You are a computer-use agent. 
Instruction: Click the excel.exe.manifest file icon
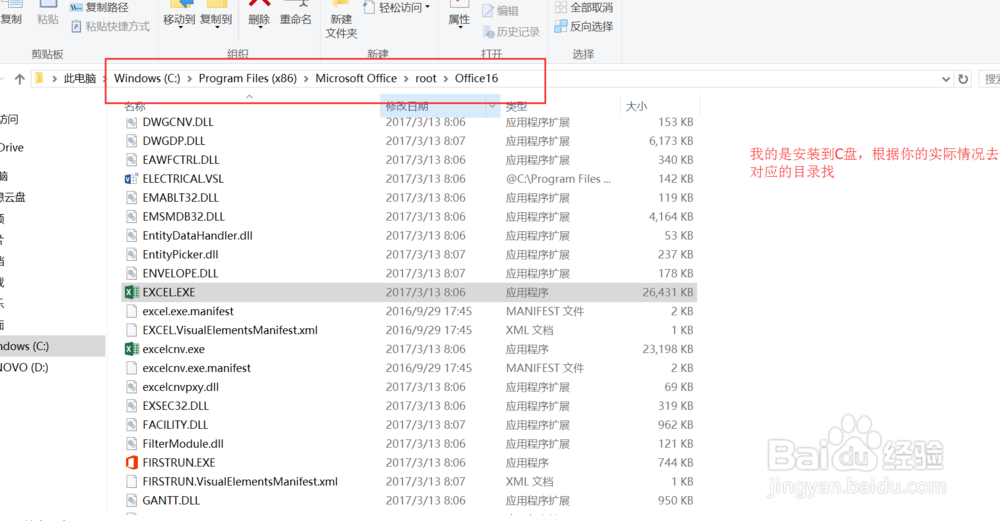[x=131, y=311]
